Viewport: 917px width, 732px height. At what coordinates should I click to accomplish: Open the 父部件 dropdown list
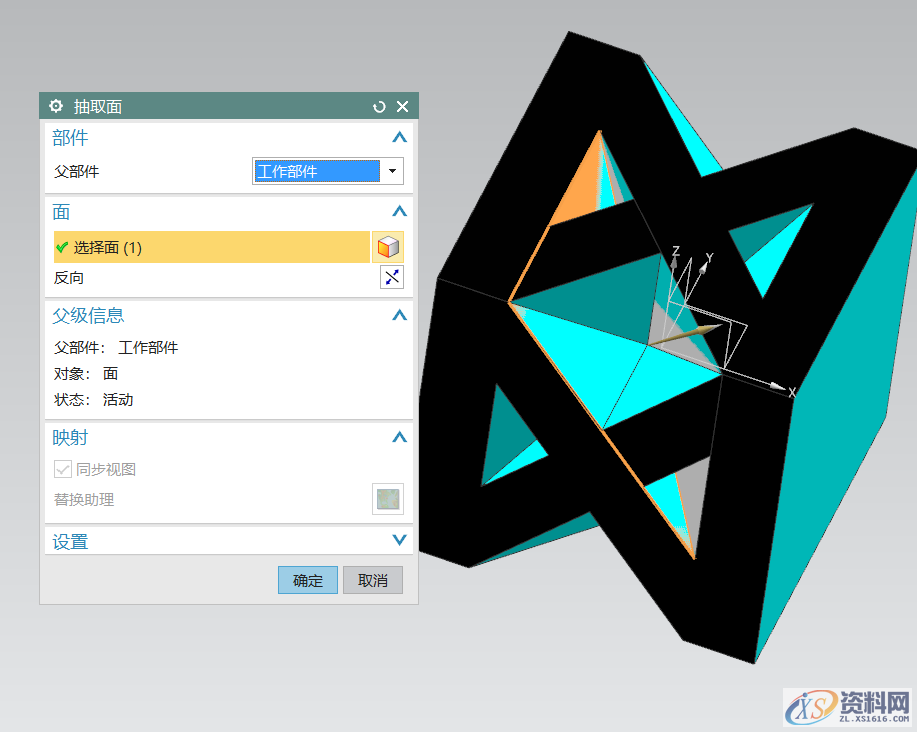[x=392, y=171]
